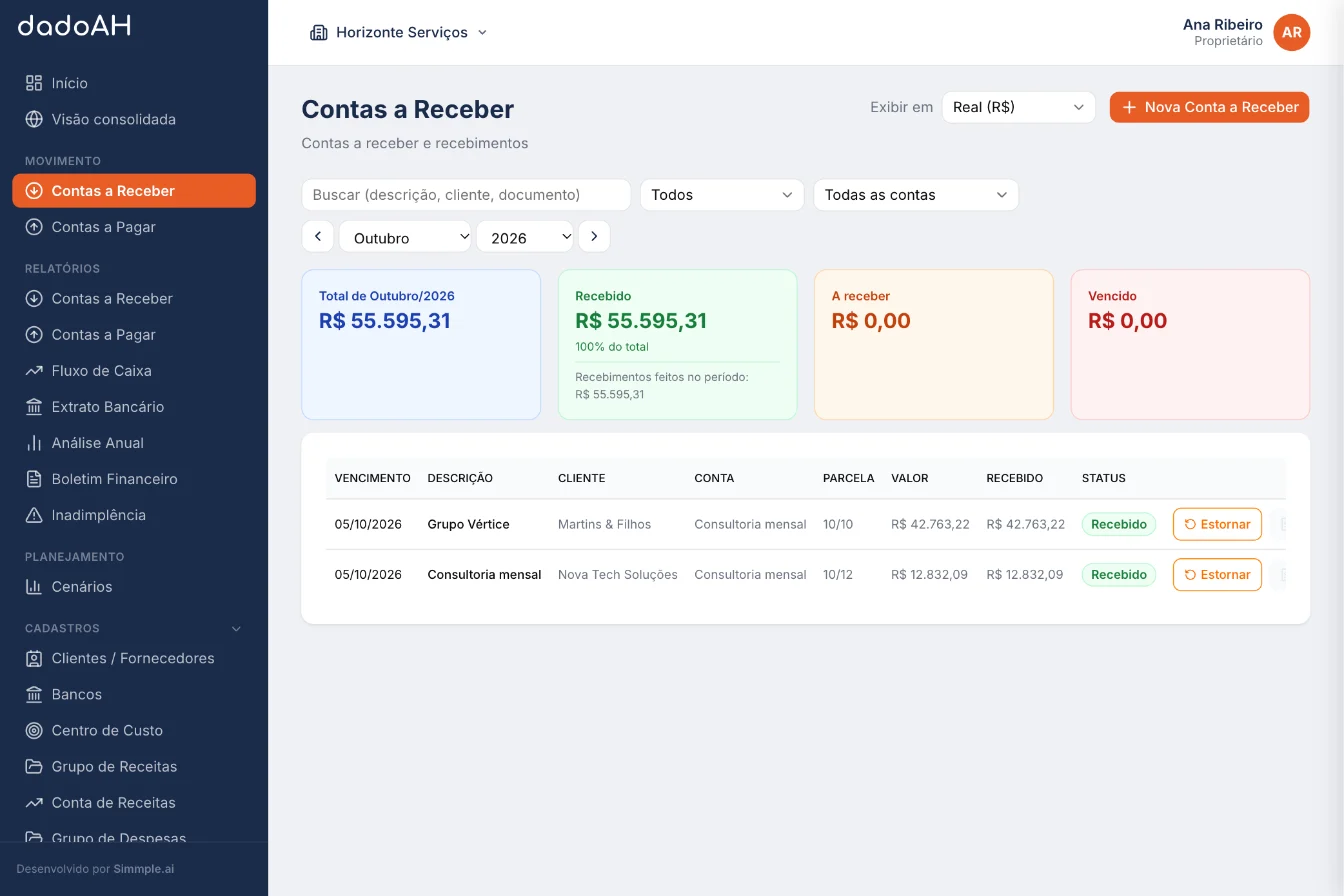
Task: Open the Todos status filter dropdown
Action: pos(722,195)
